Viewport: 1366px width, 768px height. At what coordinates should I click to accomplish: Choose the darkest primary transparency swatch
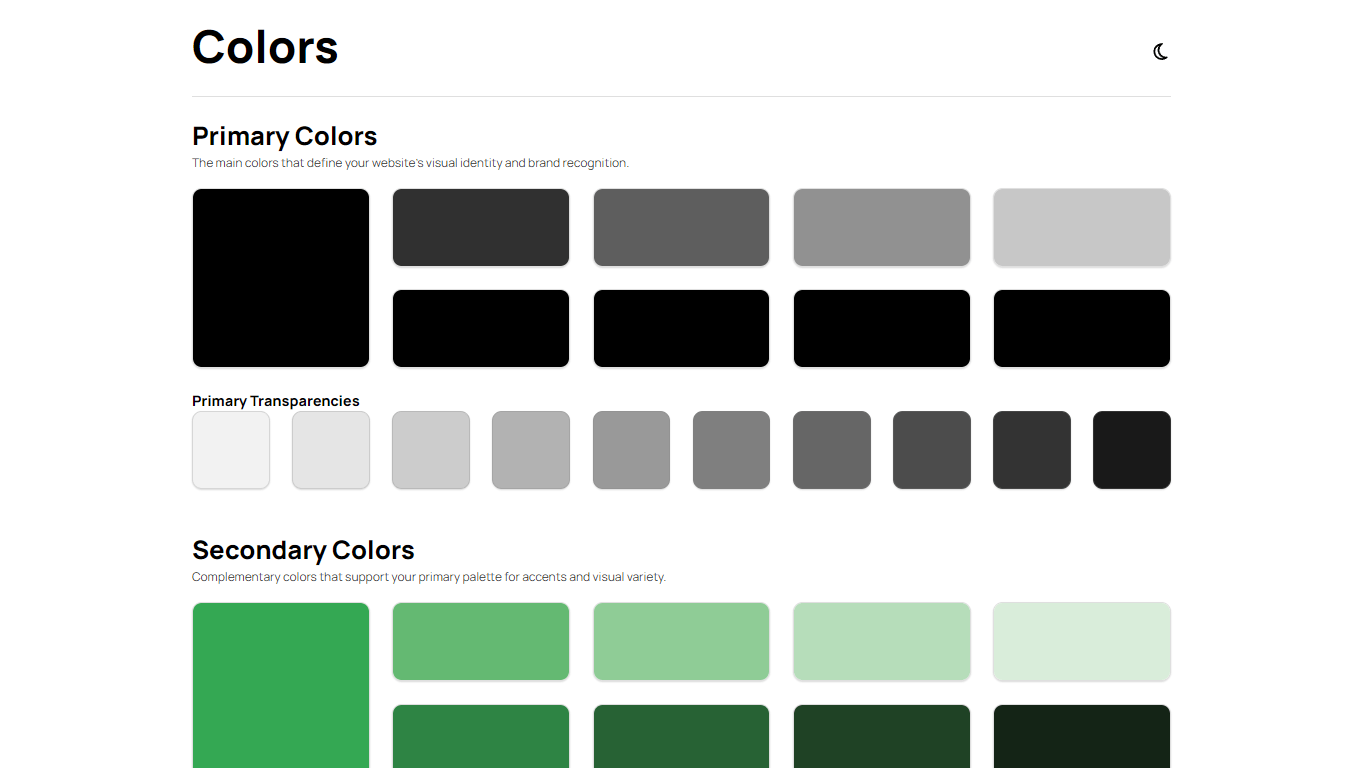pos(1131,450)
